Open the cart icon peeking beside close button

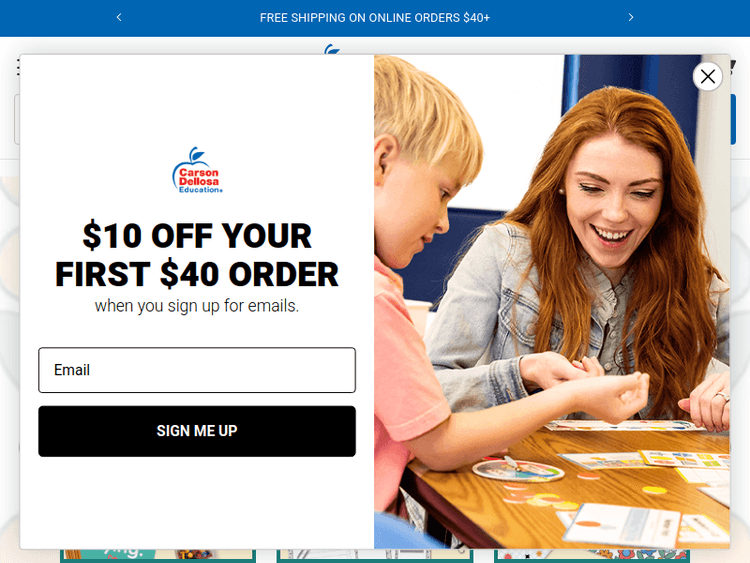(x=733, y=67)
